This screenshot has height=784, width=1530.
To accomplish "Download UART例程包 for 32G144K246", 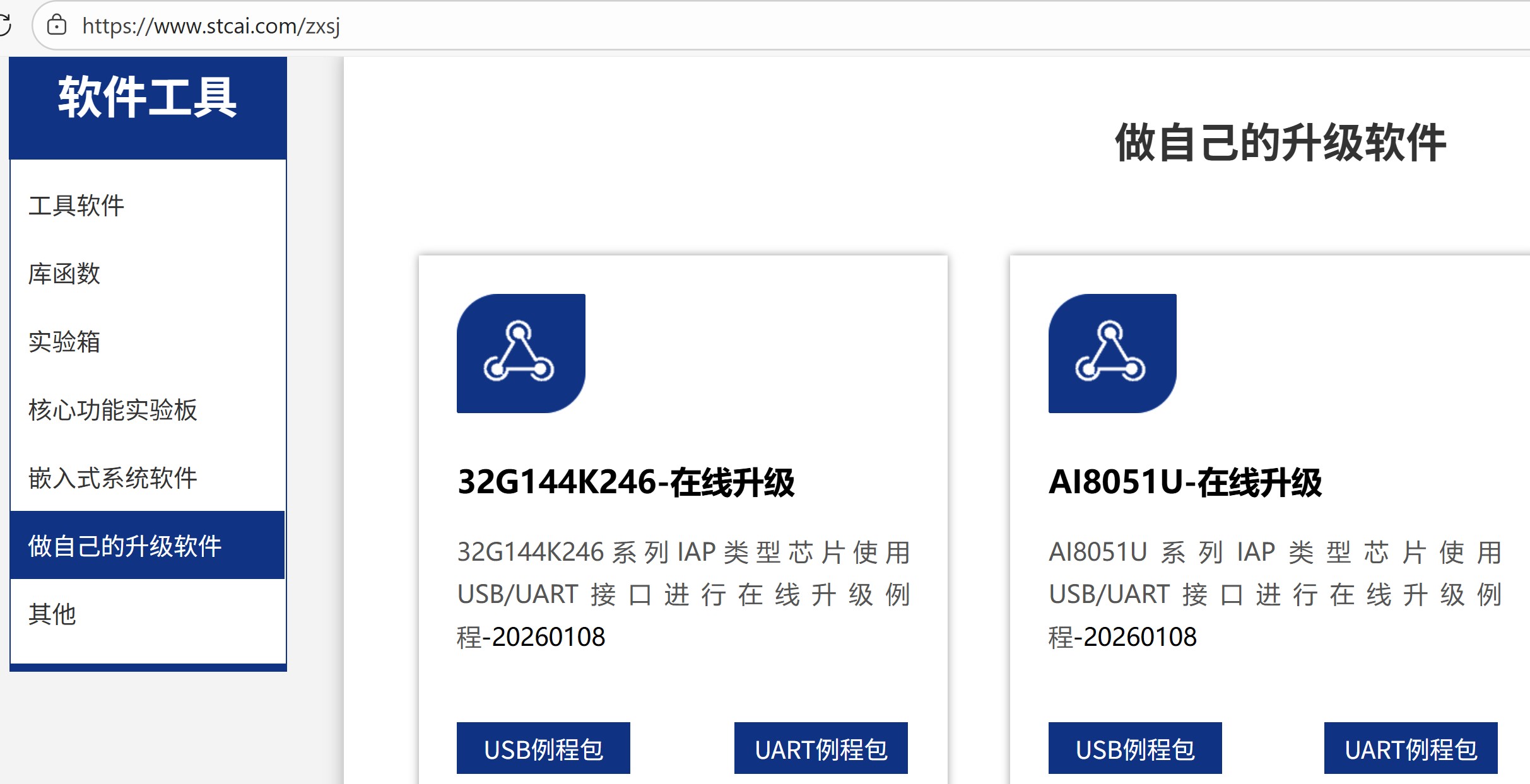I will tap(821, 749).
